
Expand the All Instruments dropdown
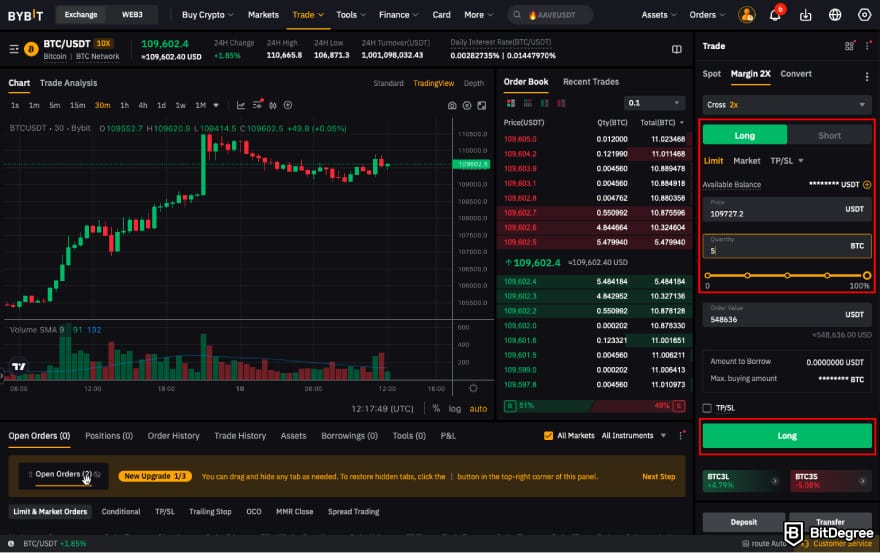[634, 436]
